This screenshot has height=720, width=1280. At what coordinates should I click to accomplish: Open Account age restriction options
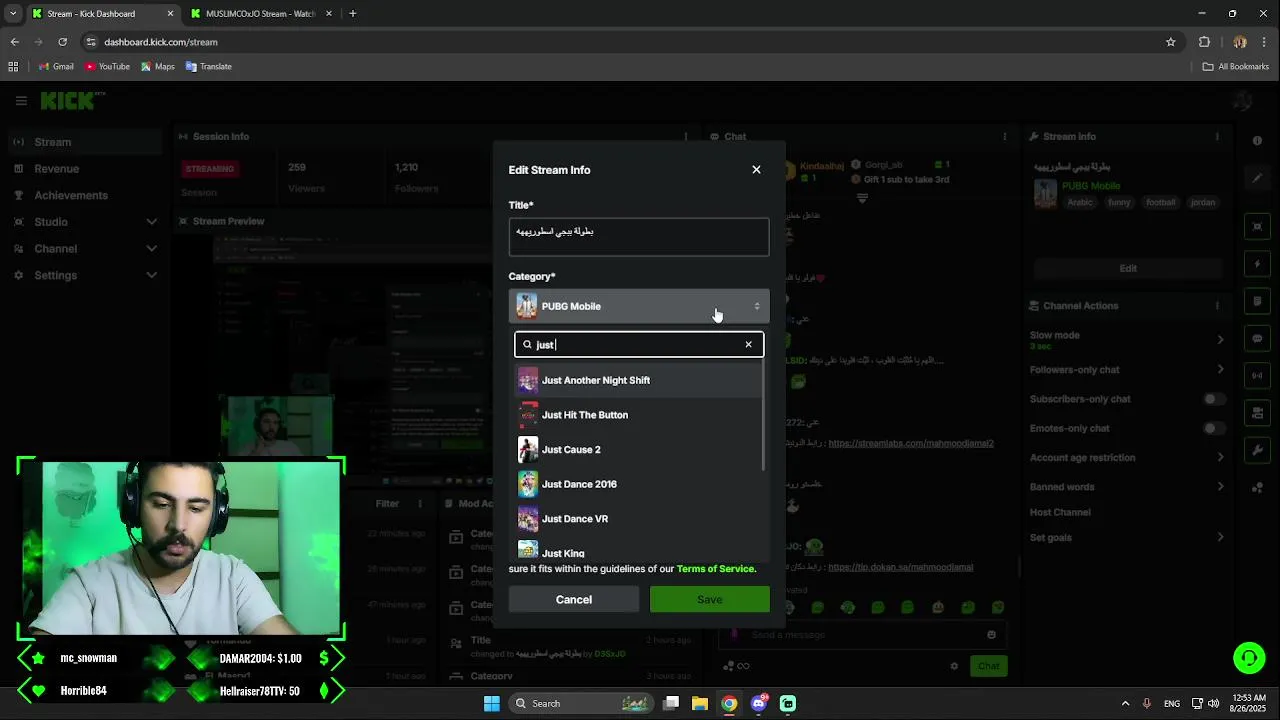point(1220,458)
